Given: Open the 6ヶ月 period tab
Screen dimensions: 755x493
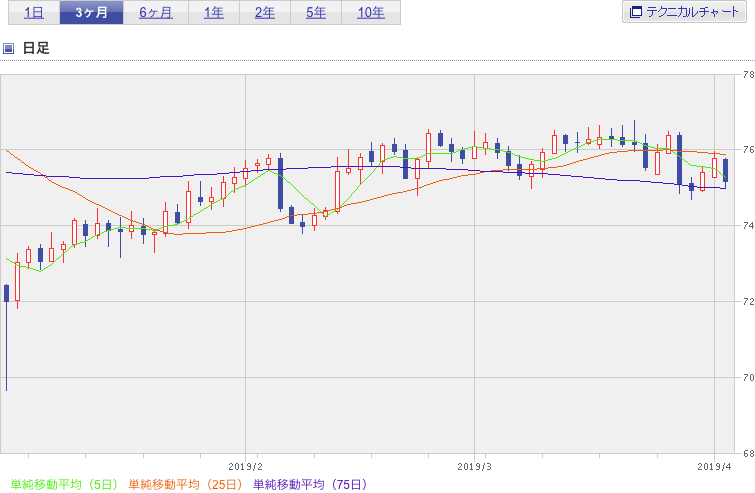Looking at the screenshot, I should point(156,13).
